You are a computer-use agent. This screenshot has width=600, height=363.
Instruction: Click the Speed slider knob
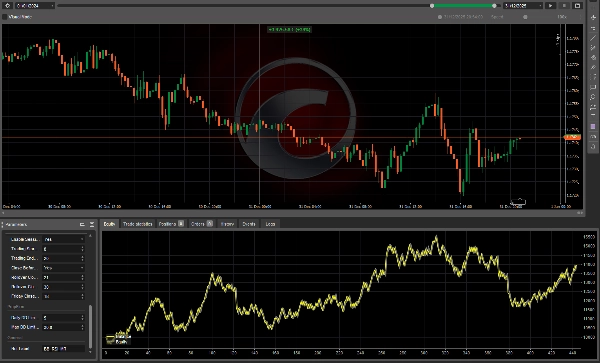coord(525,17)
